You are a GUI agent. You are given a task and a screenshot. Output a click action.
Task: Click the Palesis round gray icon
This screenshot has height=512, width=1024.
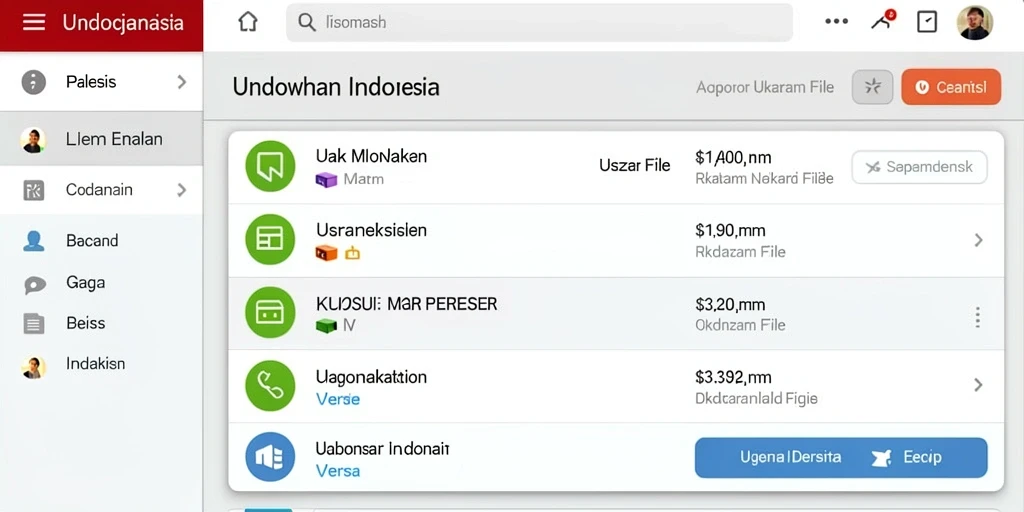pos(34,82)
